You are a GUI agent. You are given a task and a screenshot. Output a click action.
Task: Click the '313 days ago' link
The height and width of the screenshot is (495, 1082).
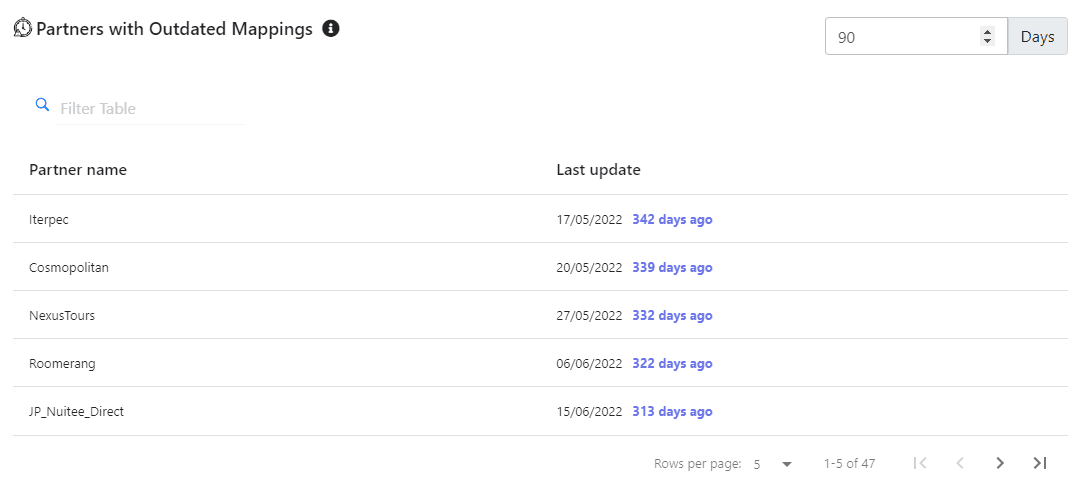pos(672,411)
